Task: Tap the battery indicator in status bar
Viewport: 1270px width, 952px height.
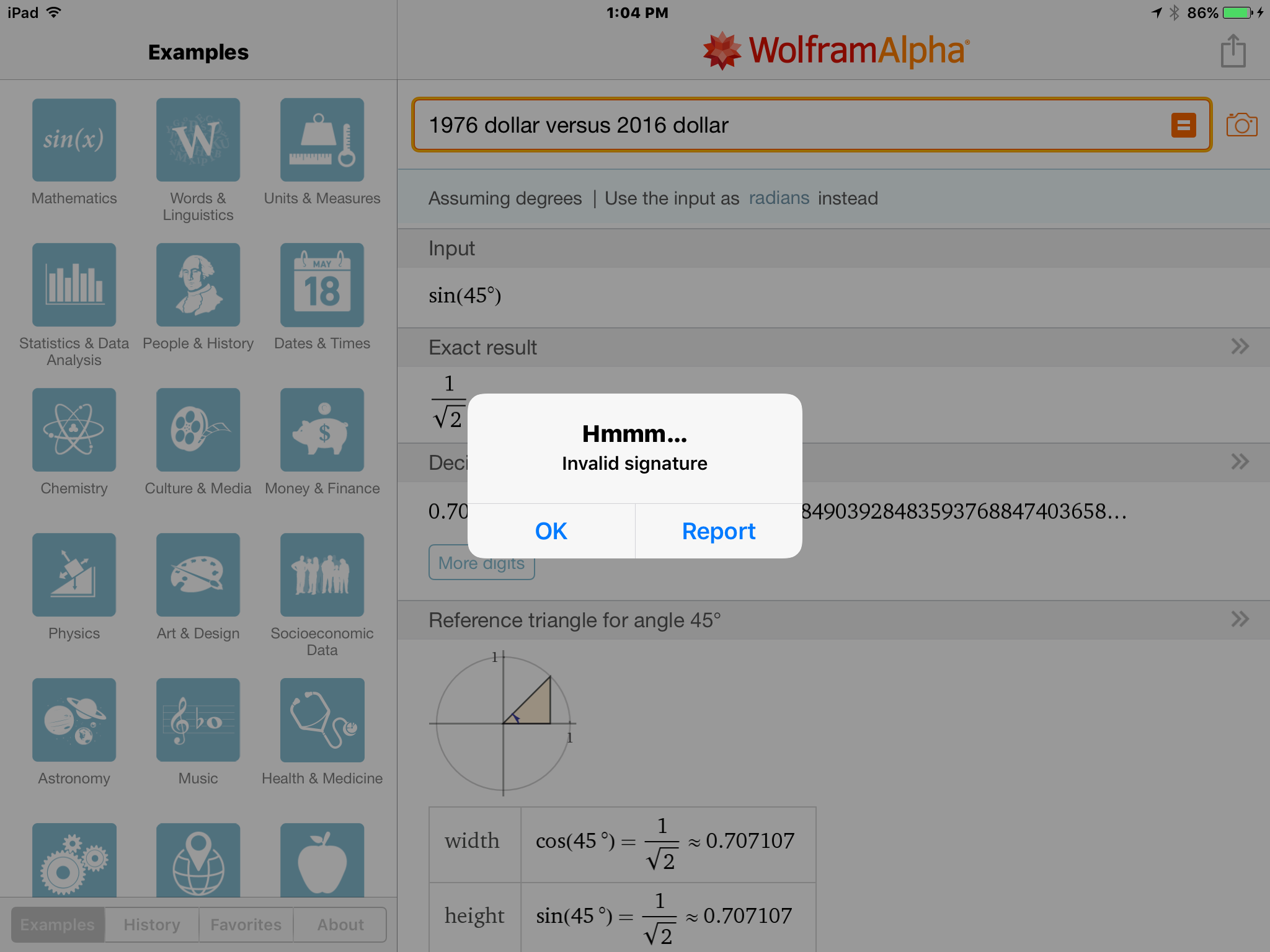Action: (1238, 12)
